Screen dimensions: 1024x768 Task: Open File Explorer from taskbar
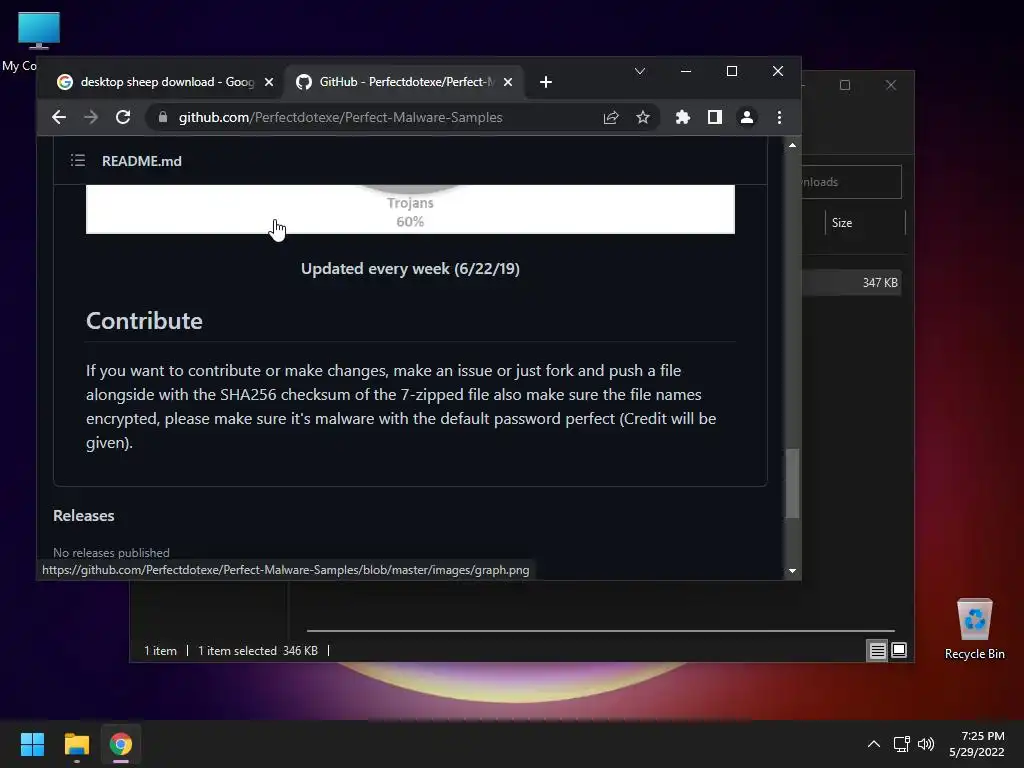click(76, 744)
